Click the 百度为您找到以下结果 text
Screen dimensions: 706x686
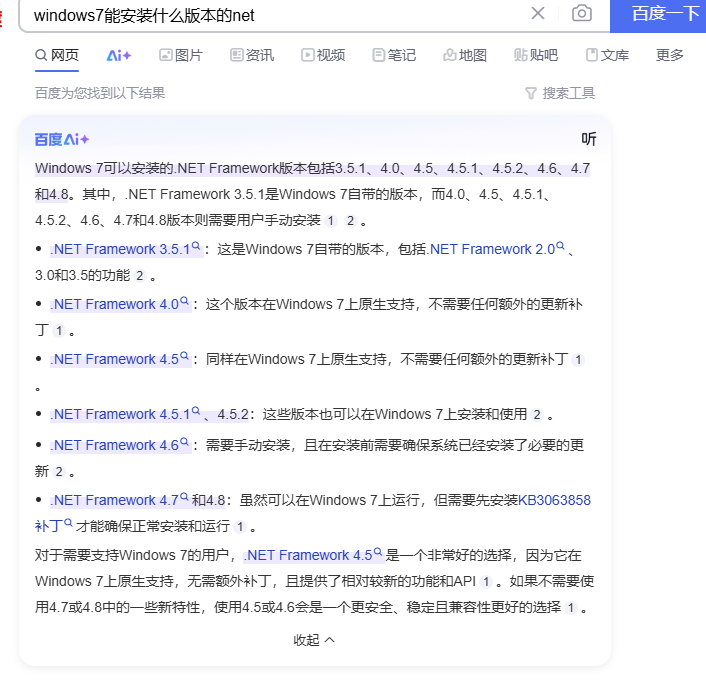[100, 93]
